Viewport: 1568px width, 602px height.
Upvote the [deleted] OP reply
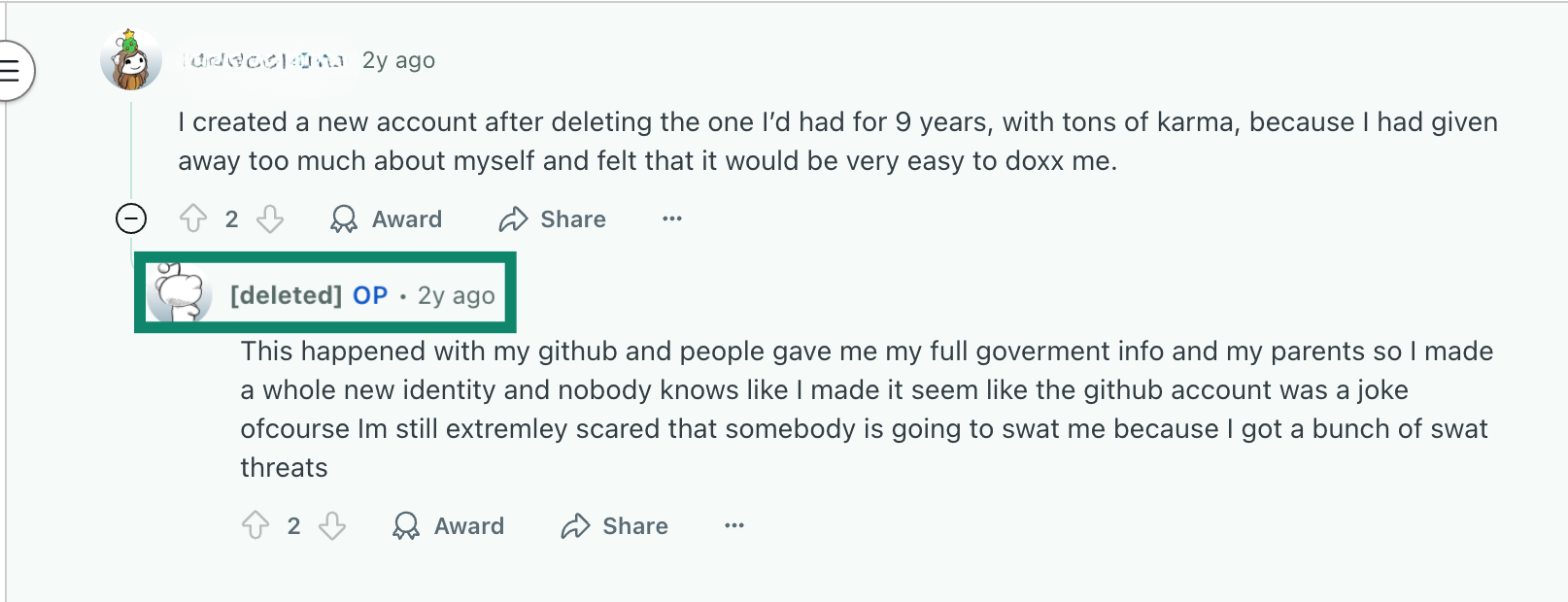(256, 525)
